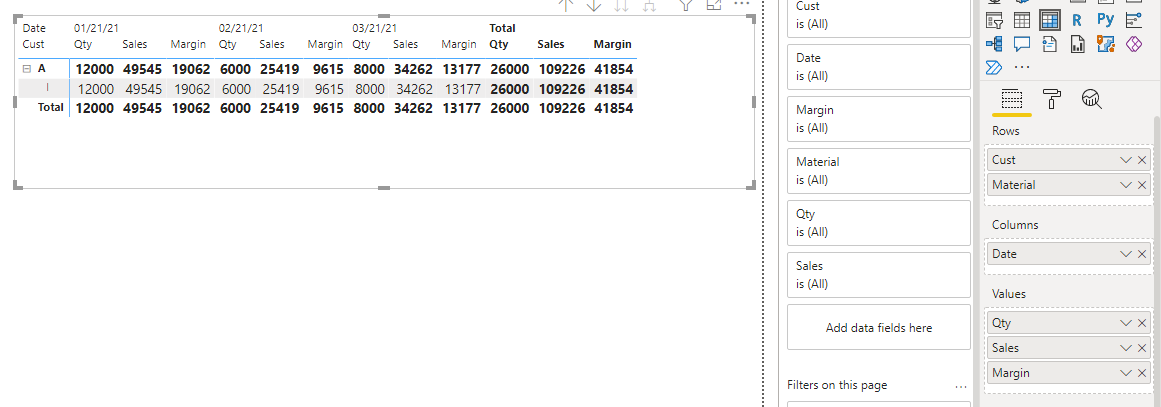The width and height of the screenshot is (1161, 407).
Task: Open dropdown for Sales in Values
Action: pyautogui.click(x=1126, y=348)
